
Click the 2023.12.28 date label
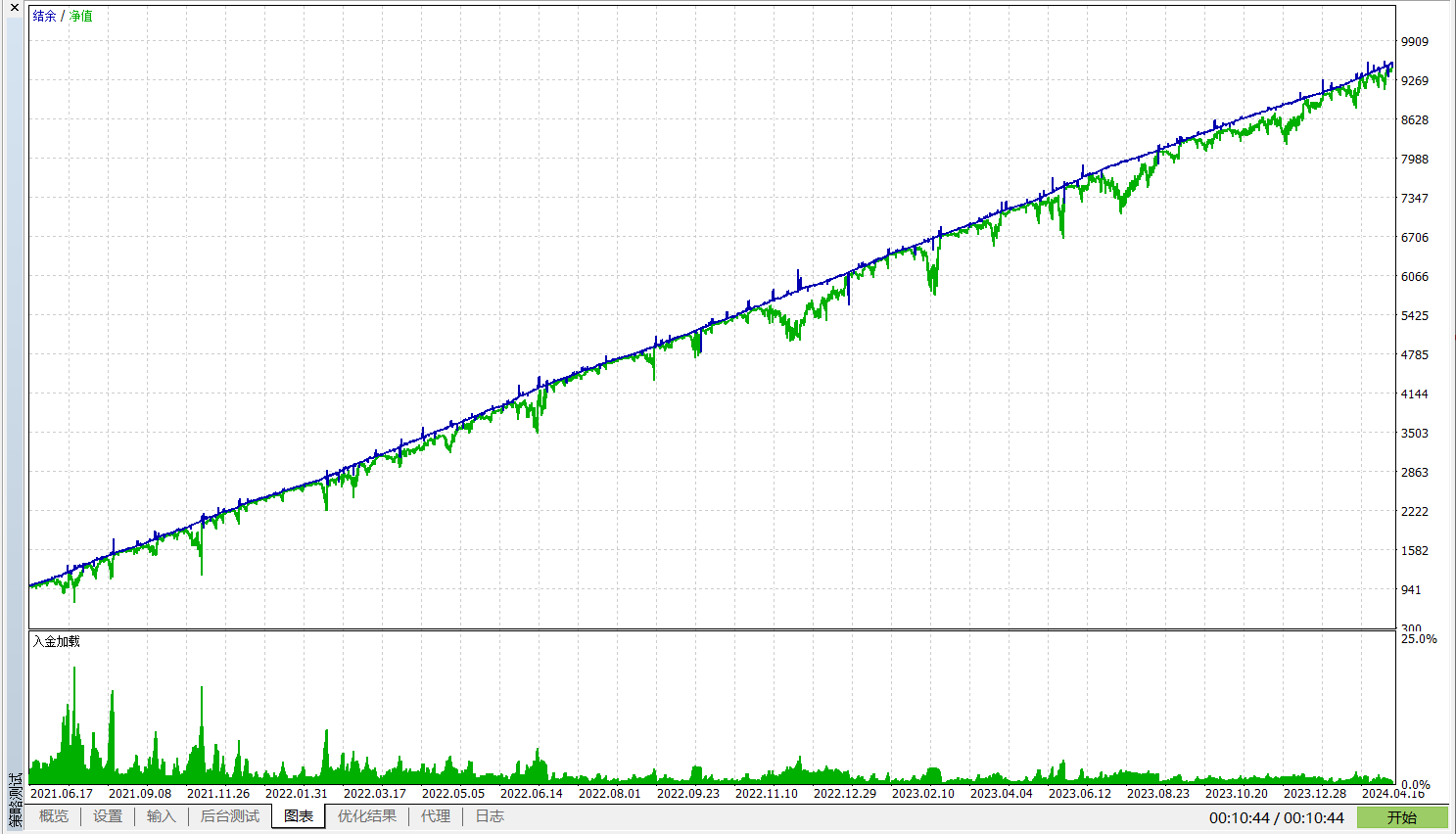pyautogui.click(x=1315, y=794)
